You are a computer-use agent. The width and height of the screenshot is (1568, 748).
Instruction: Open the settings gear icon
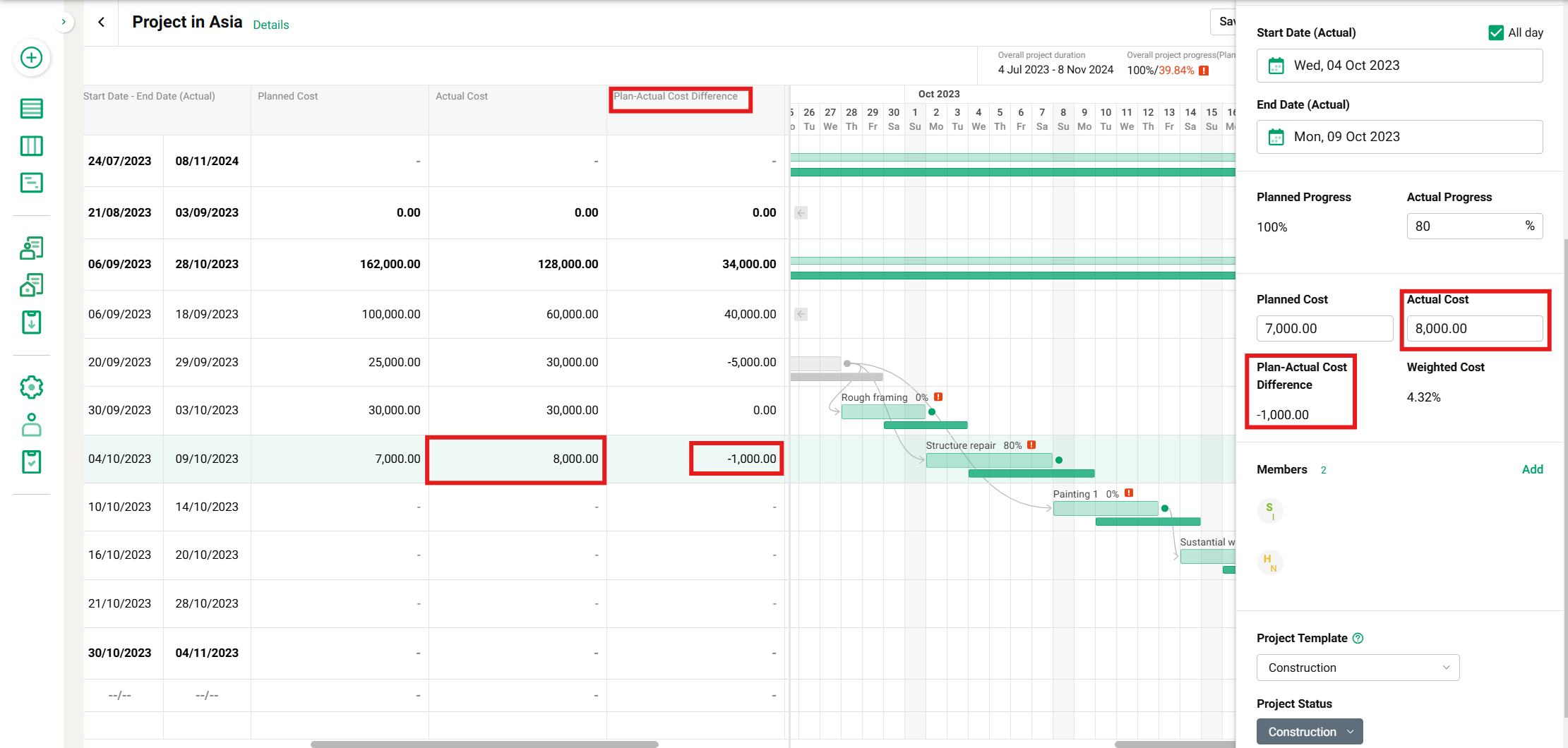click(32, 387)
